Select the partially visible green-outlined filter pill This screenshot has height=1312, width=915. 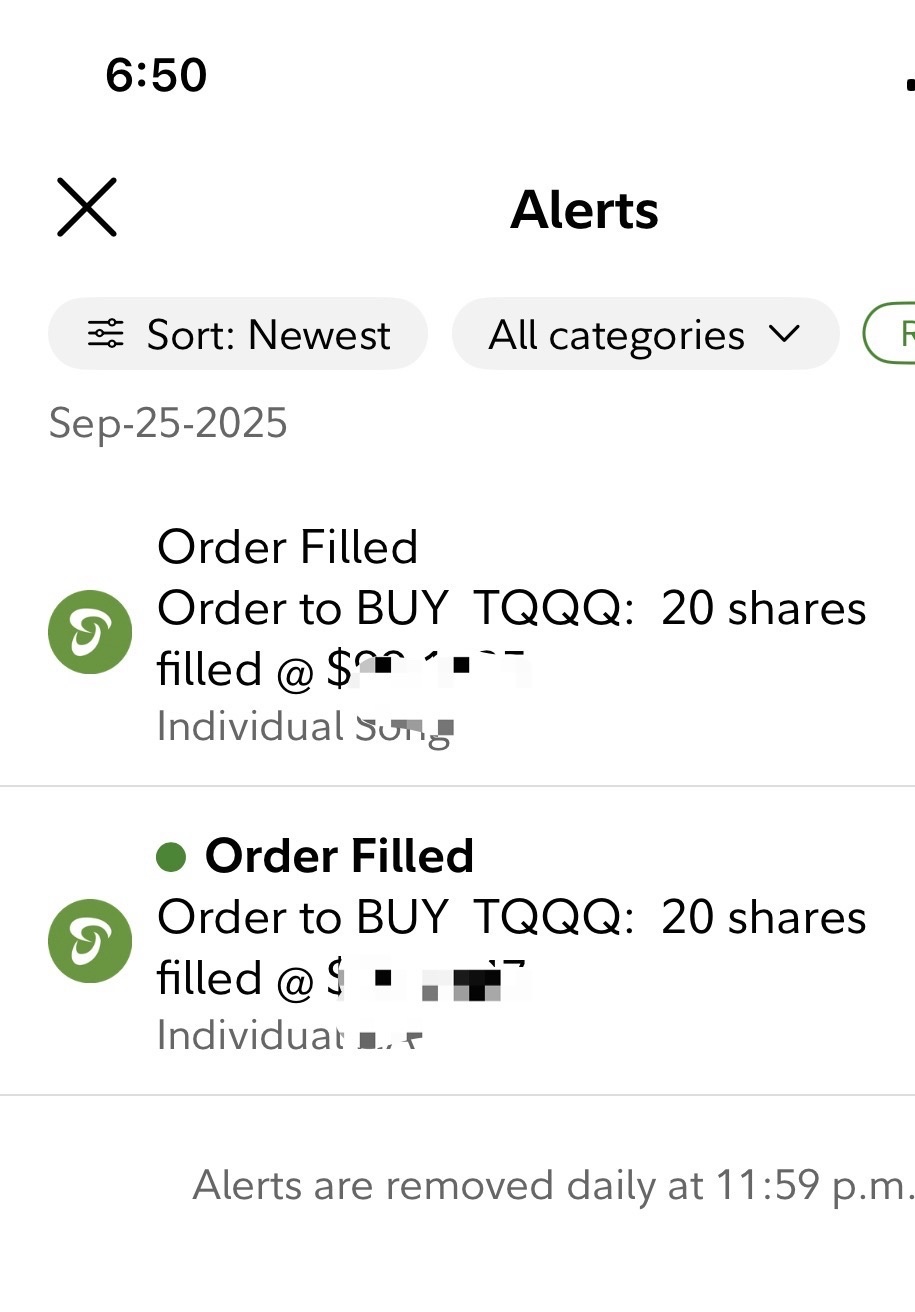893,333
